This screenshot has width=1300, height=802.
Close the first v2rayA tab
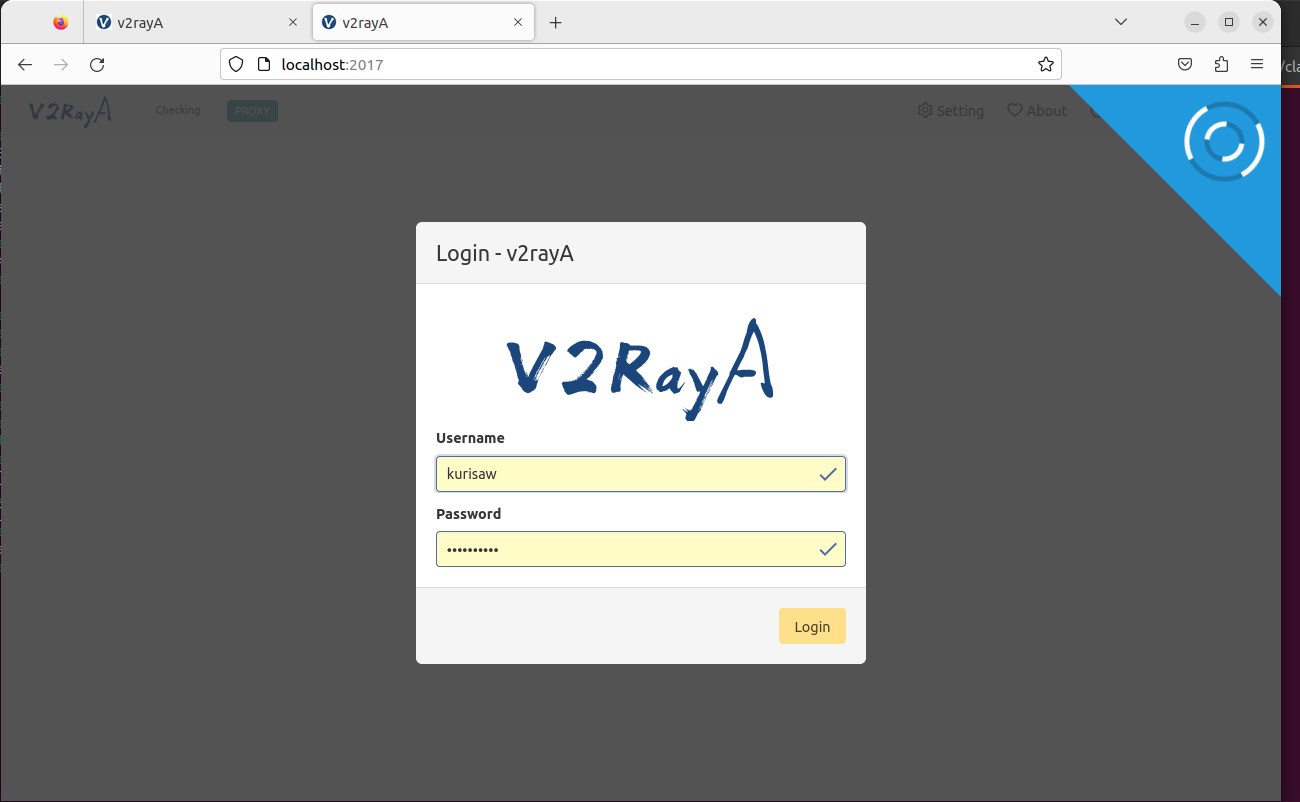point(293,22)
